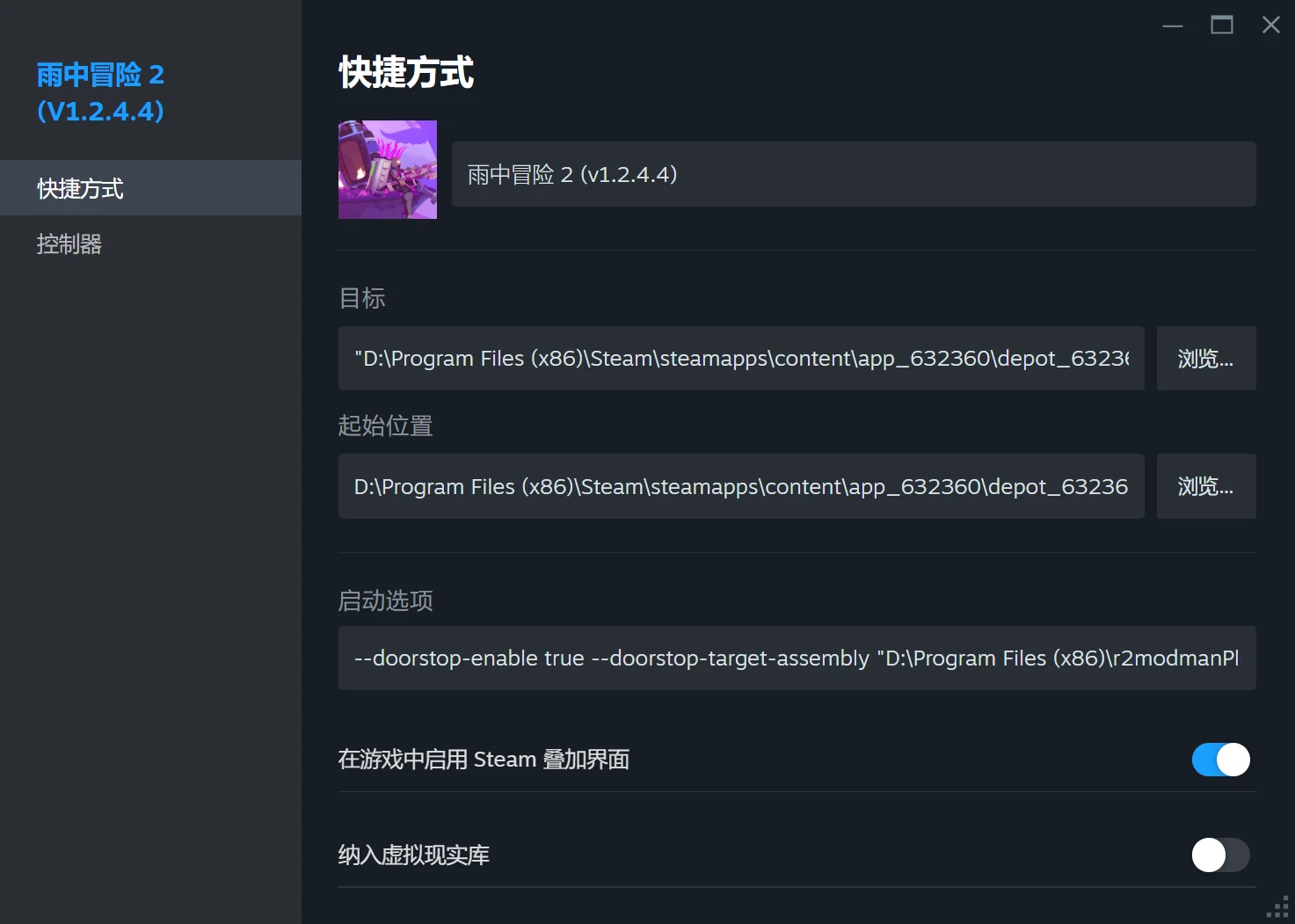Image resolution: width=1295 pixels, height=924 pixels.
Task: Disable the Steam 叠加界面 overlay toggle
Action: point(1221,760)
